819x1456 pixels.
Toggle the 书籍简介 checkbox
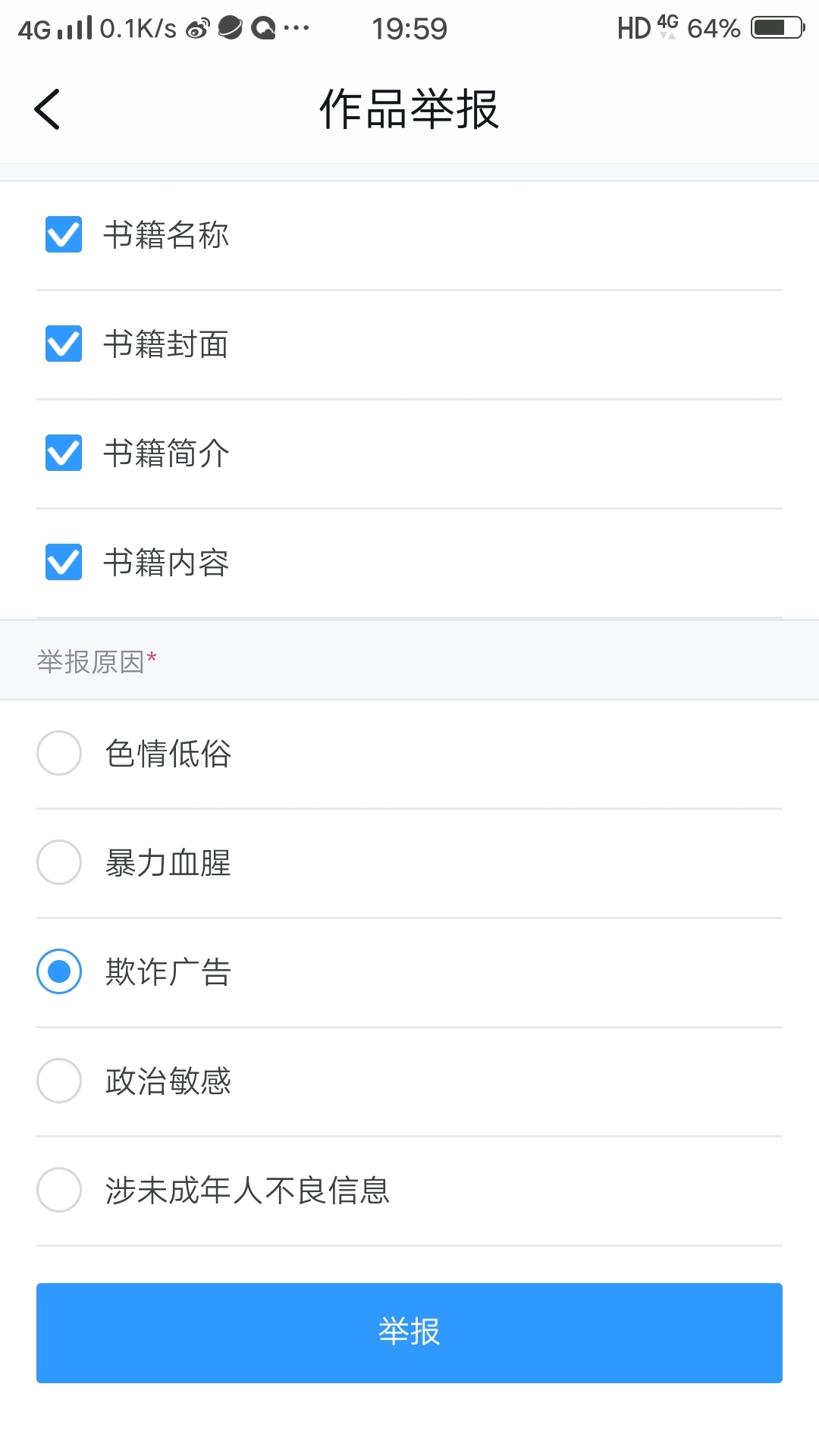[64, 453]
